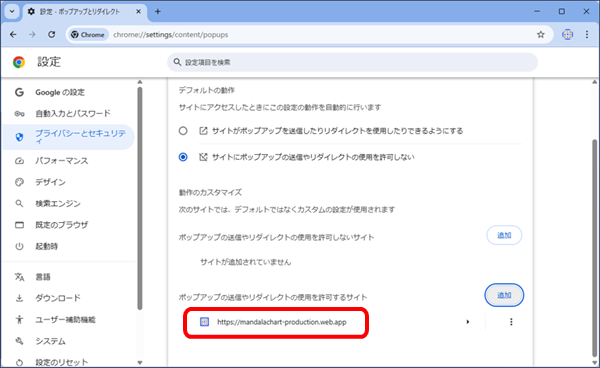600x368 pixels.
Task: Click the address bar URL chrome://settings/content/popups
Action: pyautogui.click(x=171, y=35)
